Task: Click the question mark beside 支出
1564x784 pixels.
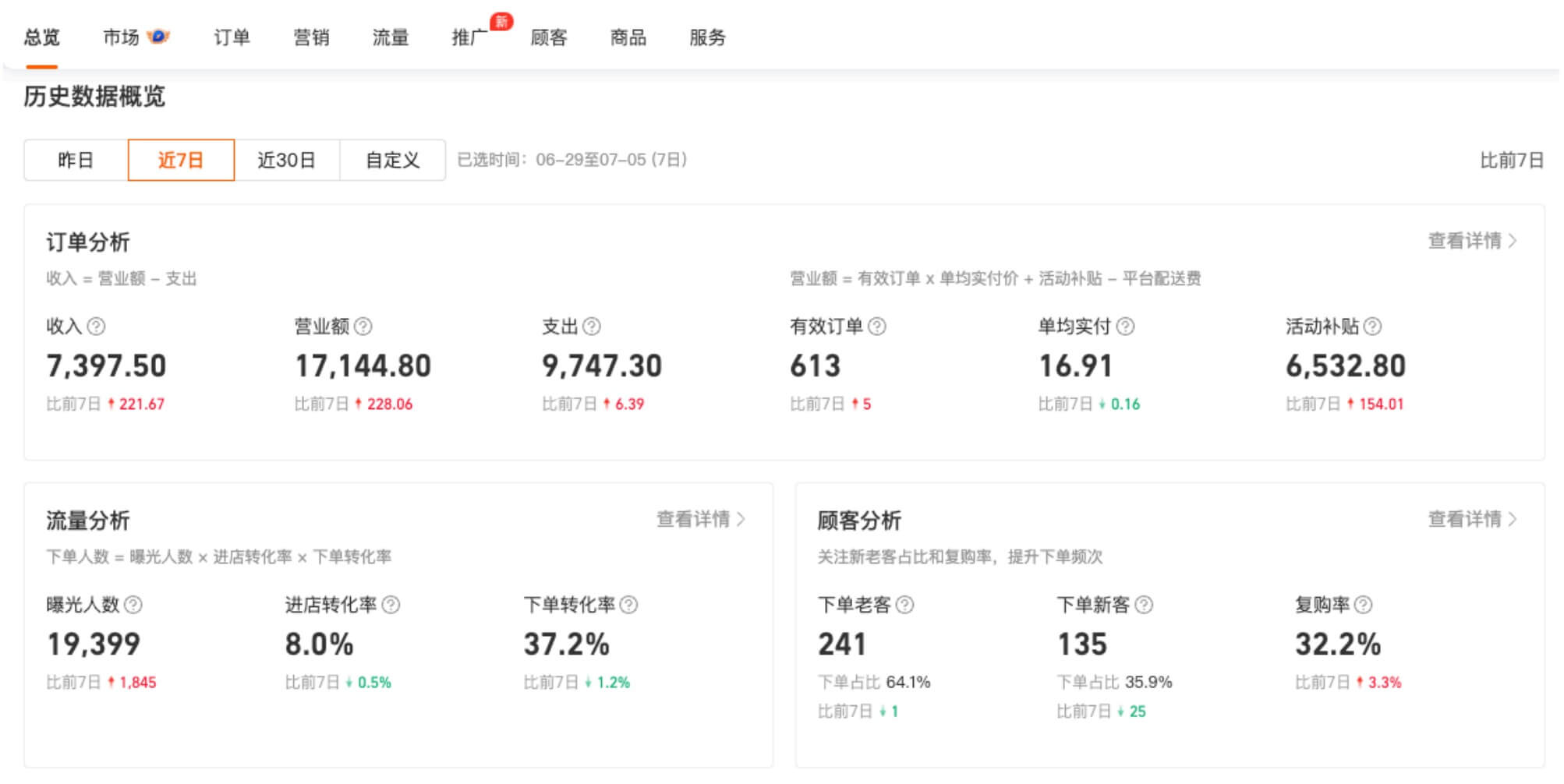Action: [x=592, y=327]
